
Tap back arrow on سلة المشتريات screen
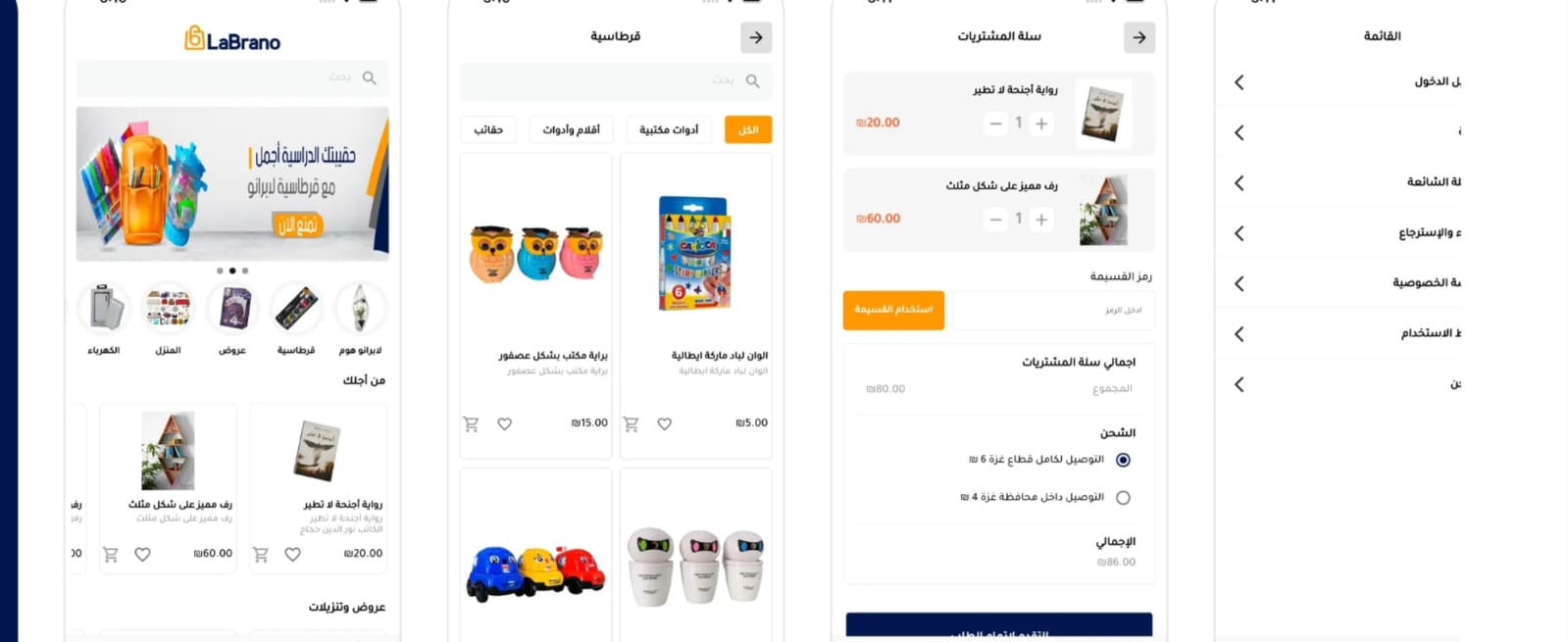tap(1138, 37)
